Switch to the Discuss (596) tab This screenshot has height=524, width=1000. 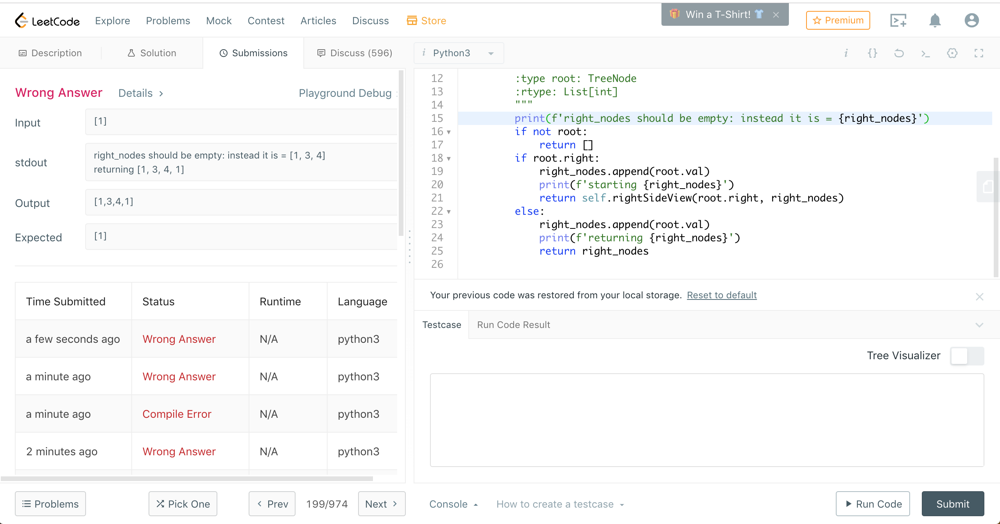point(355,53)
